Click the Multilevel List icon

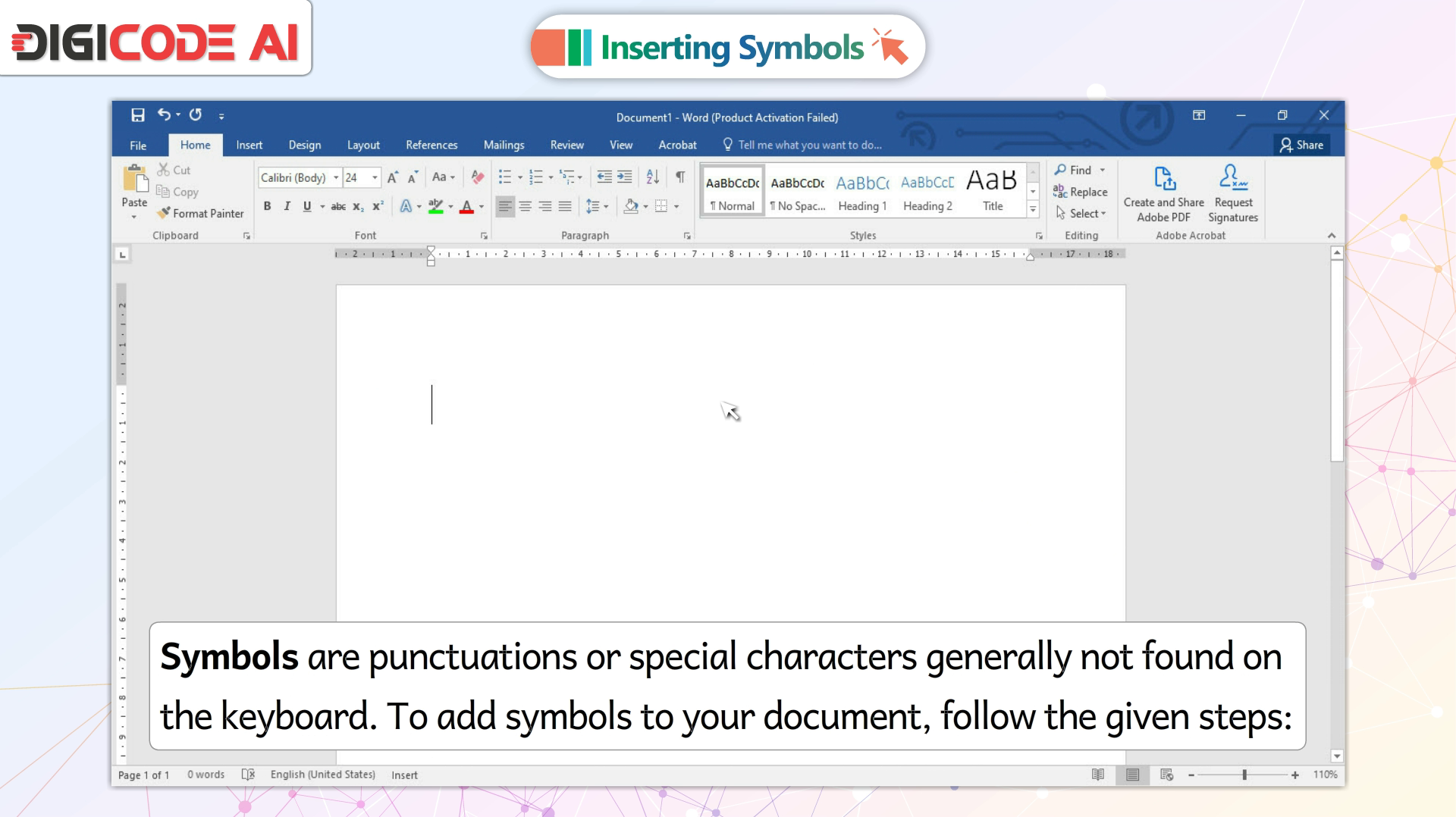click(x=567, y=177)
